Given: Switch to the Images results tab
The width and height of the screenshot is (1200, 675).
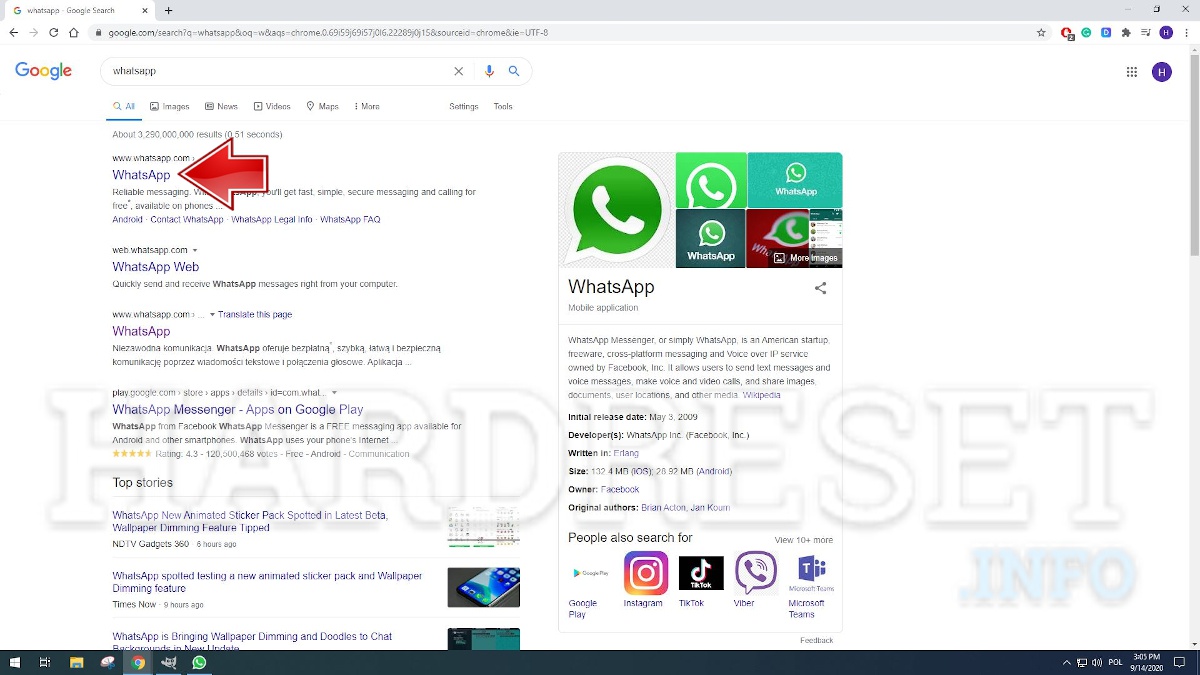Looking at the screenshot, I should 170,106.
